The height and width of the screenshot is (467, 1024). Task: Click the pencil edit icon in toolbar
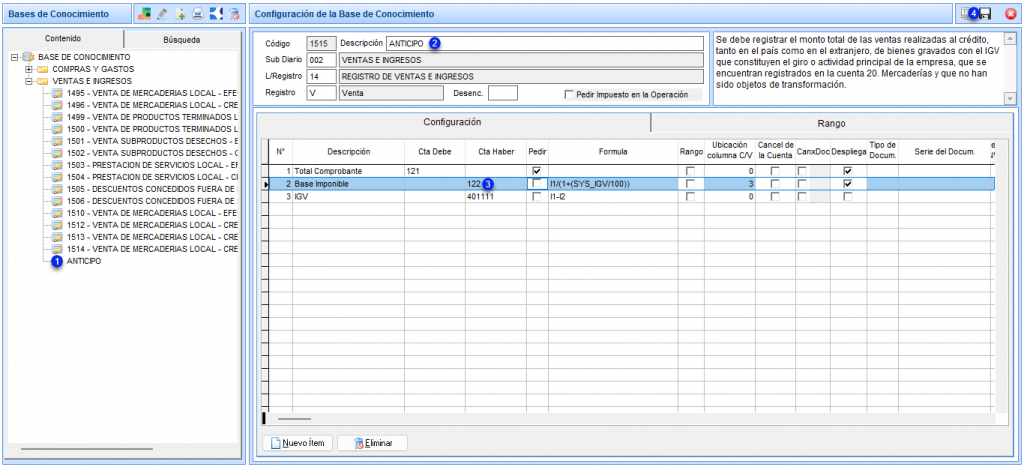162,13
